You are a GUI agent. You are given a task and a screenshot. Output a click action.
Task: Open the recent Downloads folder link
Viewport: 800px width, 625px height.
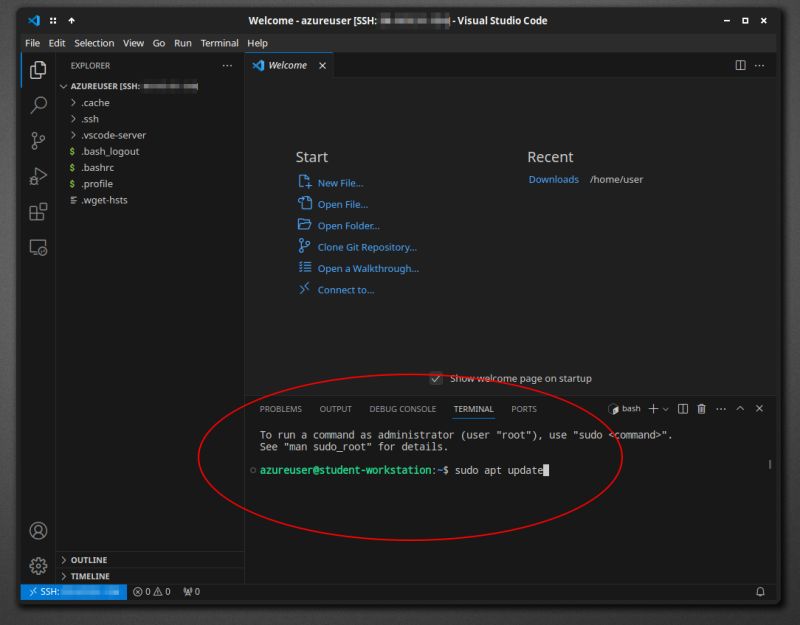click(x=554, y=180)
